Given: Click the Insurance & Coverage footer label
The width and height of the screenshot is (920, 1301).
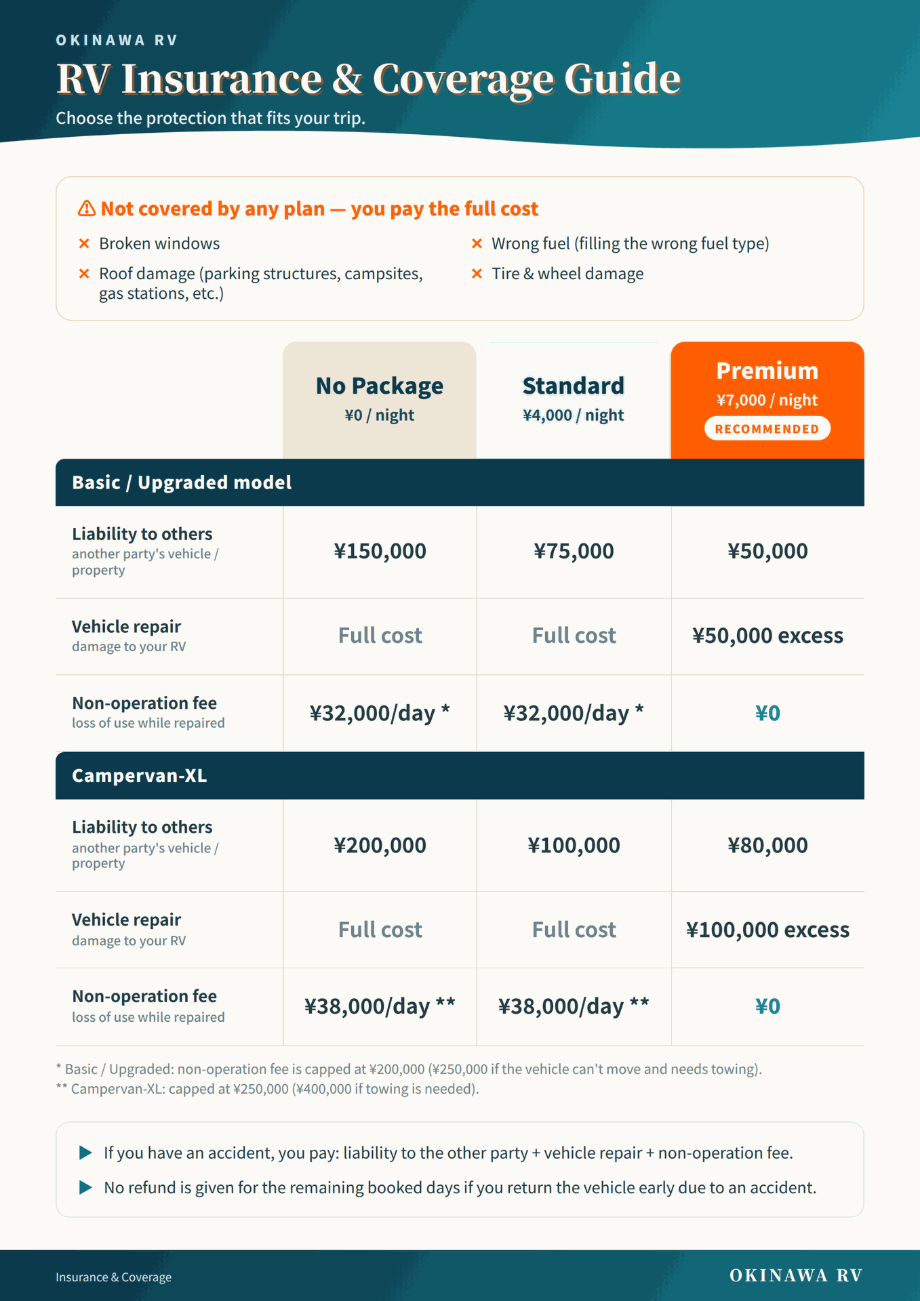Looking at the screenshot, I should 113,1277.
